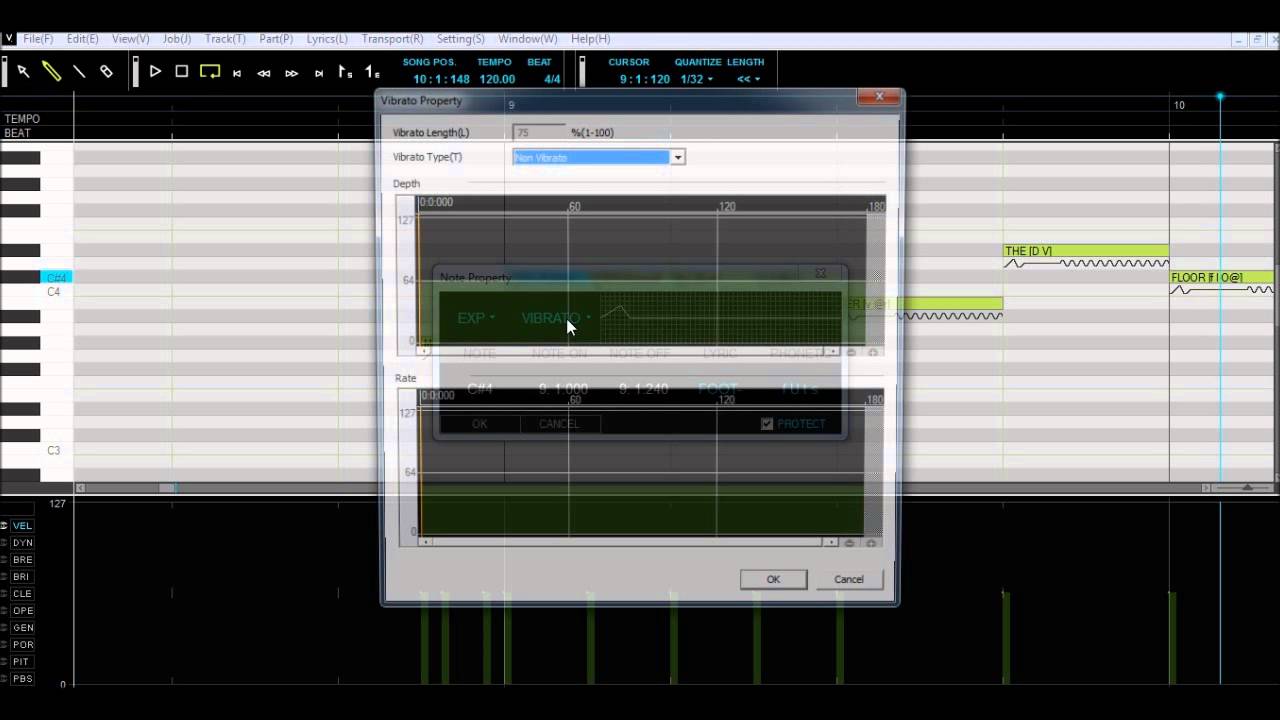Select the PBS control parameter

(x=22, y=679)
